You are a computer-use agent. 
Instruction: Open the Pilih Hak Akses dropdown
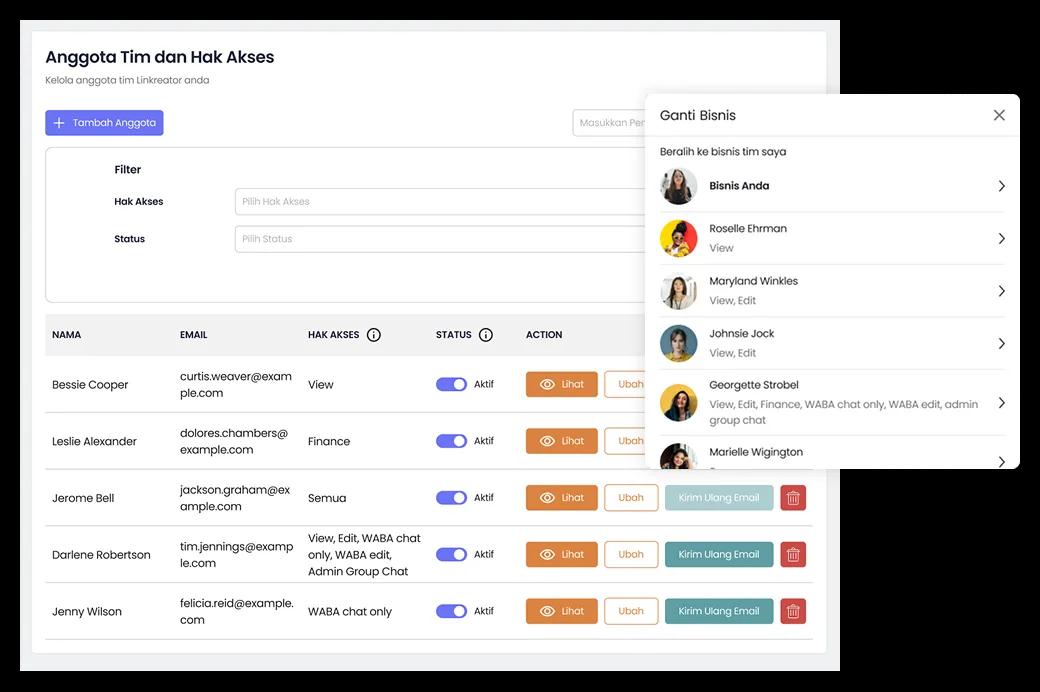[440, 202]
